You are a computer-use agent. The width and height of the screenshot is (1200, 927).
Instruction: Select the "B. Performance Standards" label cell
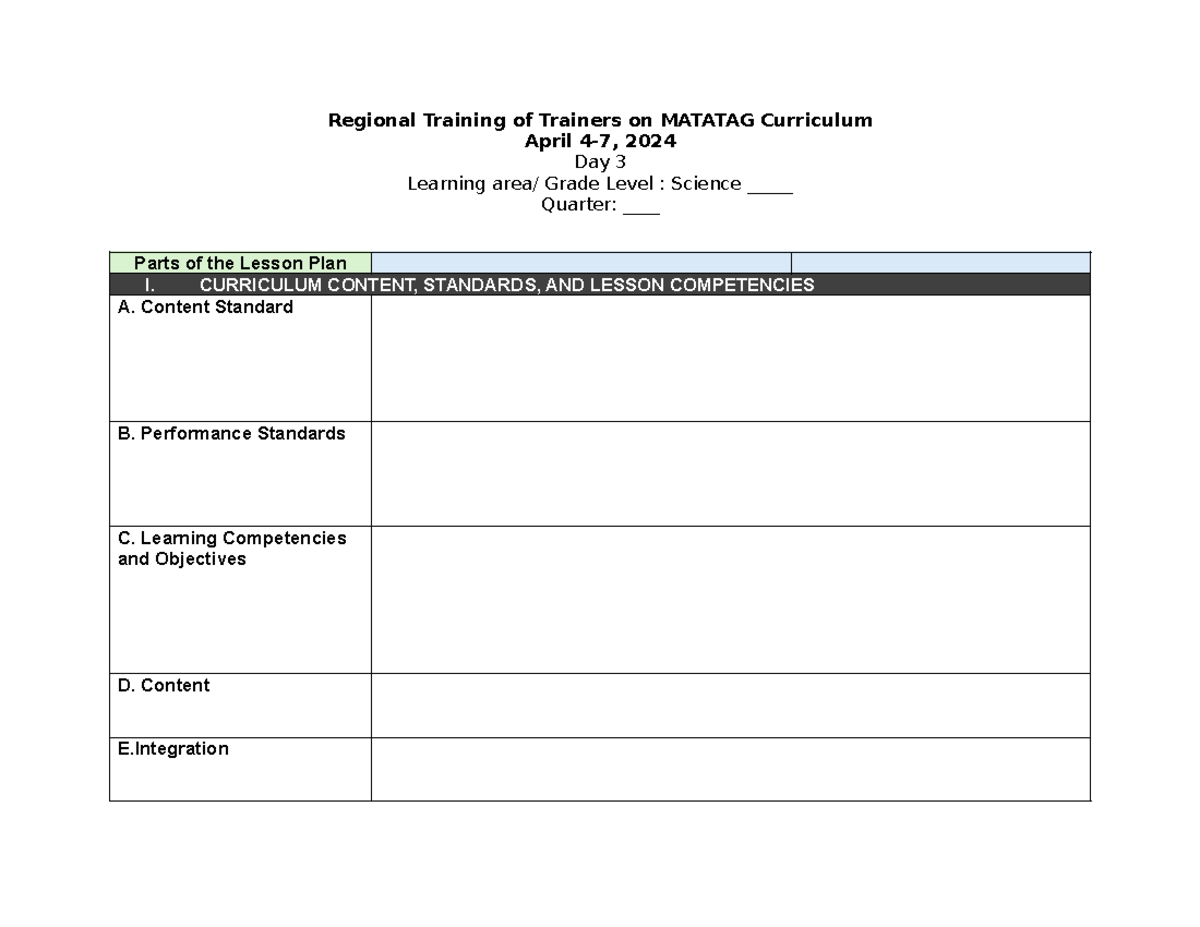tap(232, 433)
